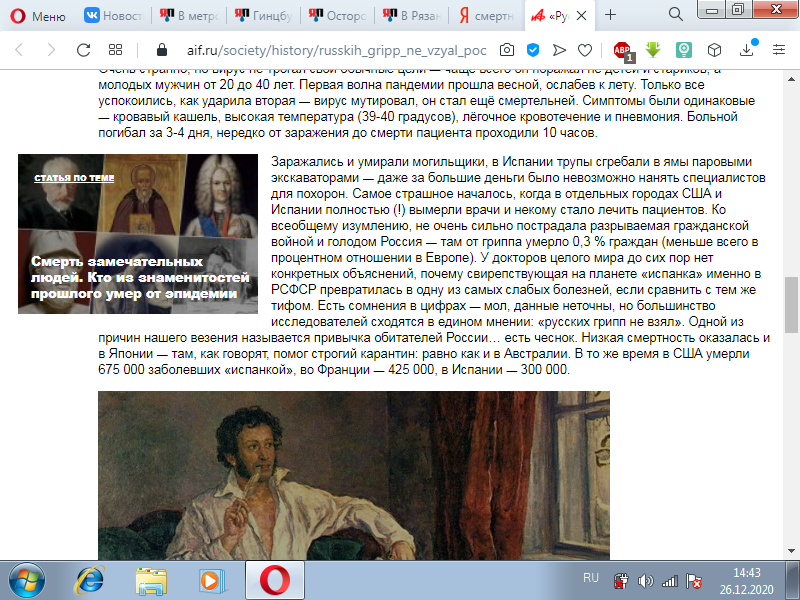This screenshot has height=600, width=800.
Task: Click the text "675 000 заболевших «испанкой»"
Action: tap(196, 369)
